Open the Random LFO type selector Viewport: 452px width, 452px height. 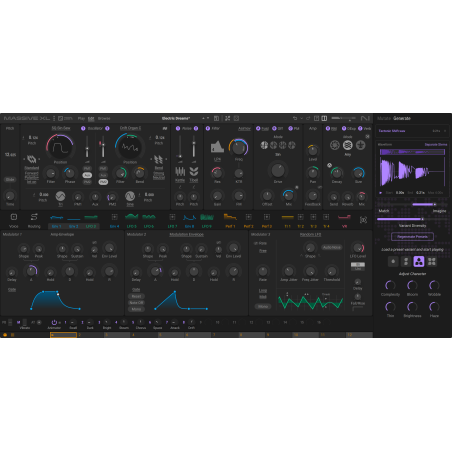pos(310,234)
